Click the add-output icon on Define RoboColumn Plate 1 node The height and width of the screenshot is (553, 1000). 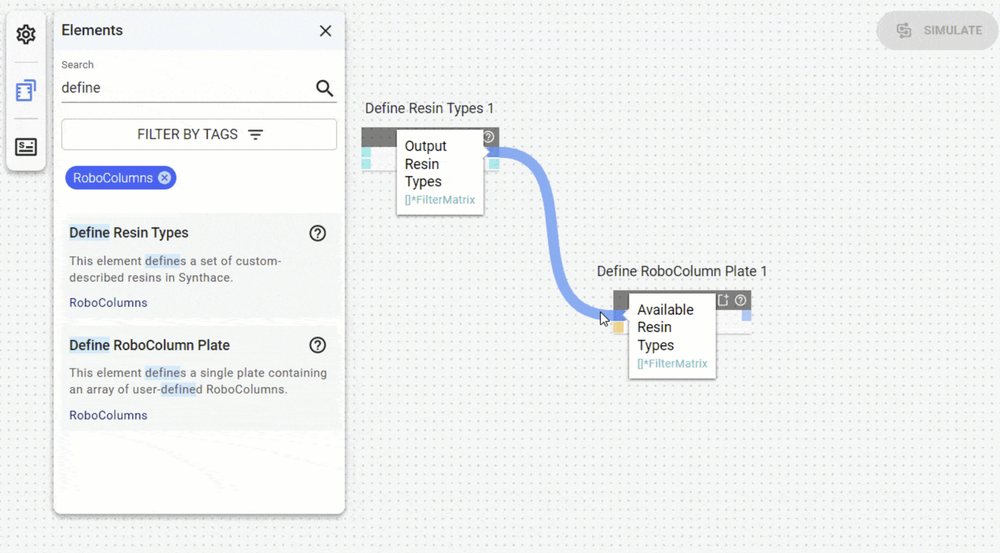[723, 300]
